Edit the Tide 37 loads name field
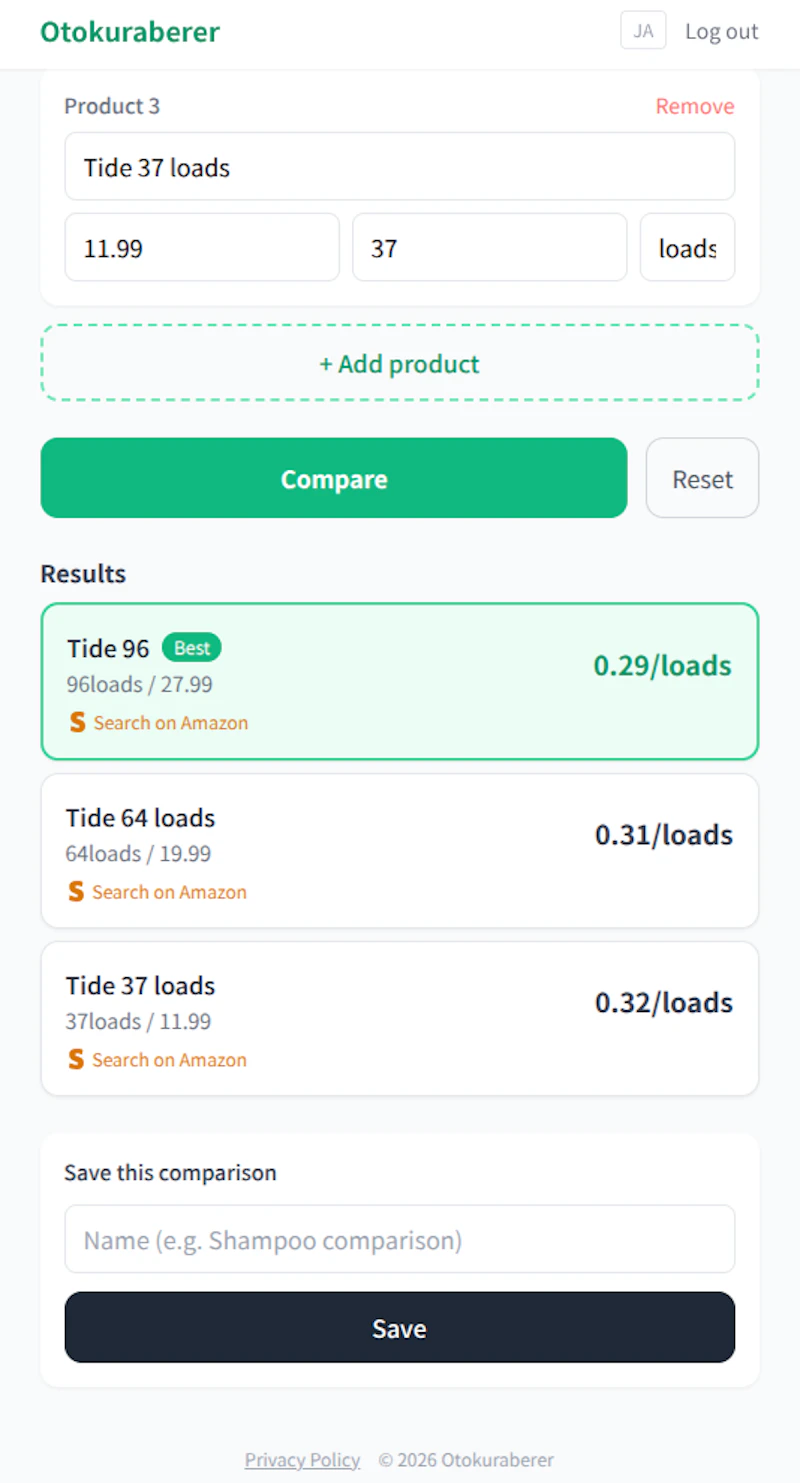 click(x=400, y=167)
